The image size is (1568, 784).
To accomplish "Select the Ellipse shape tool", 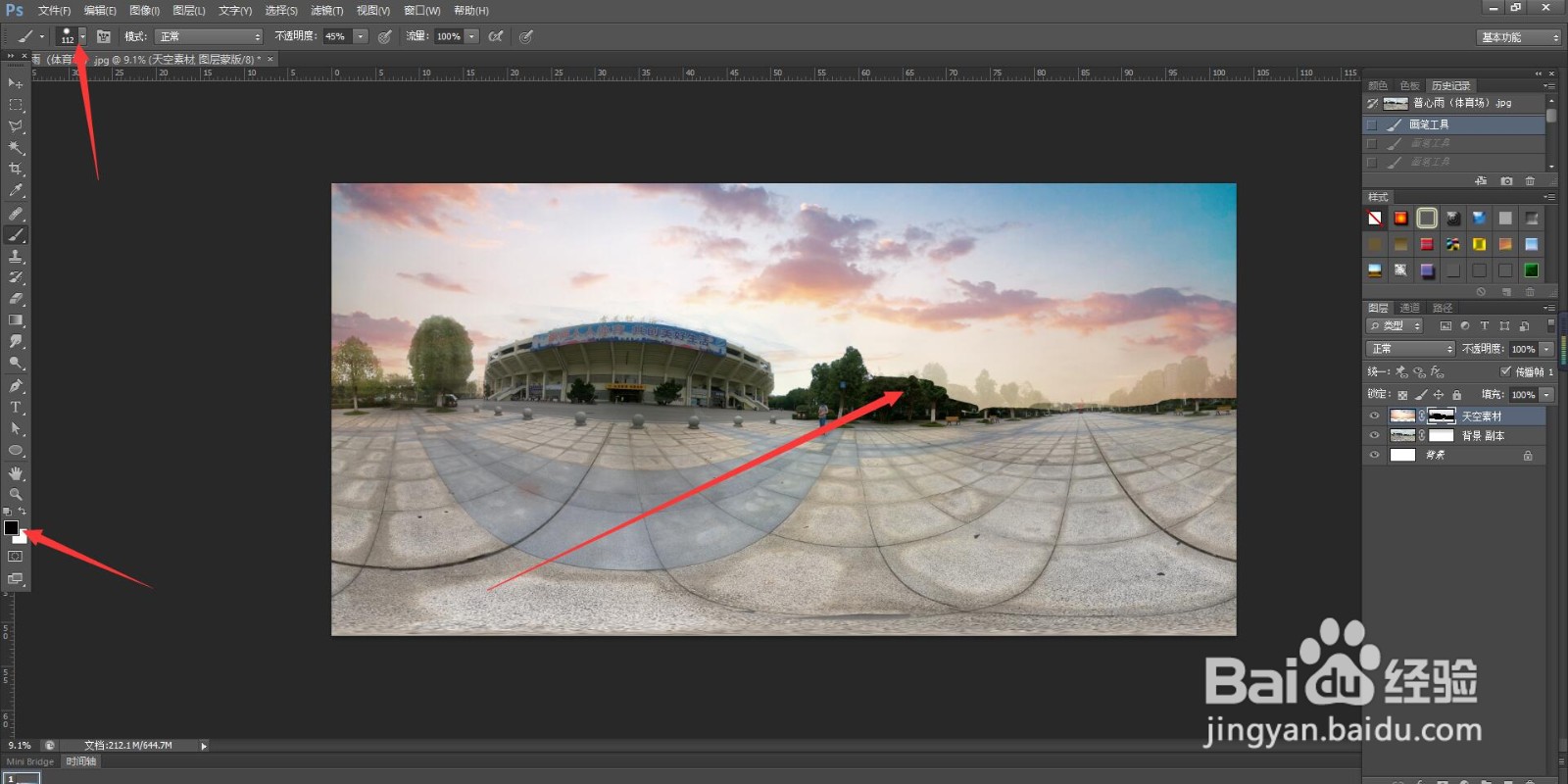I will (15, 451).
